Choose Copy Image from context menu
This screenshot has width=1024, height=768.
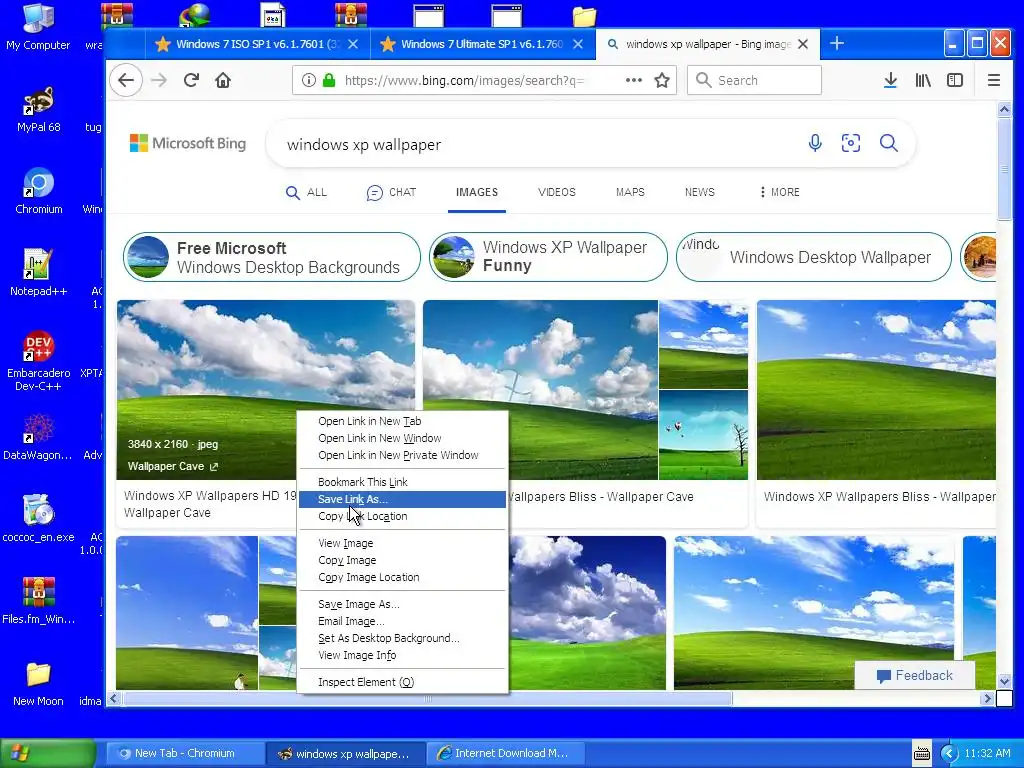[x=402, y=560]
